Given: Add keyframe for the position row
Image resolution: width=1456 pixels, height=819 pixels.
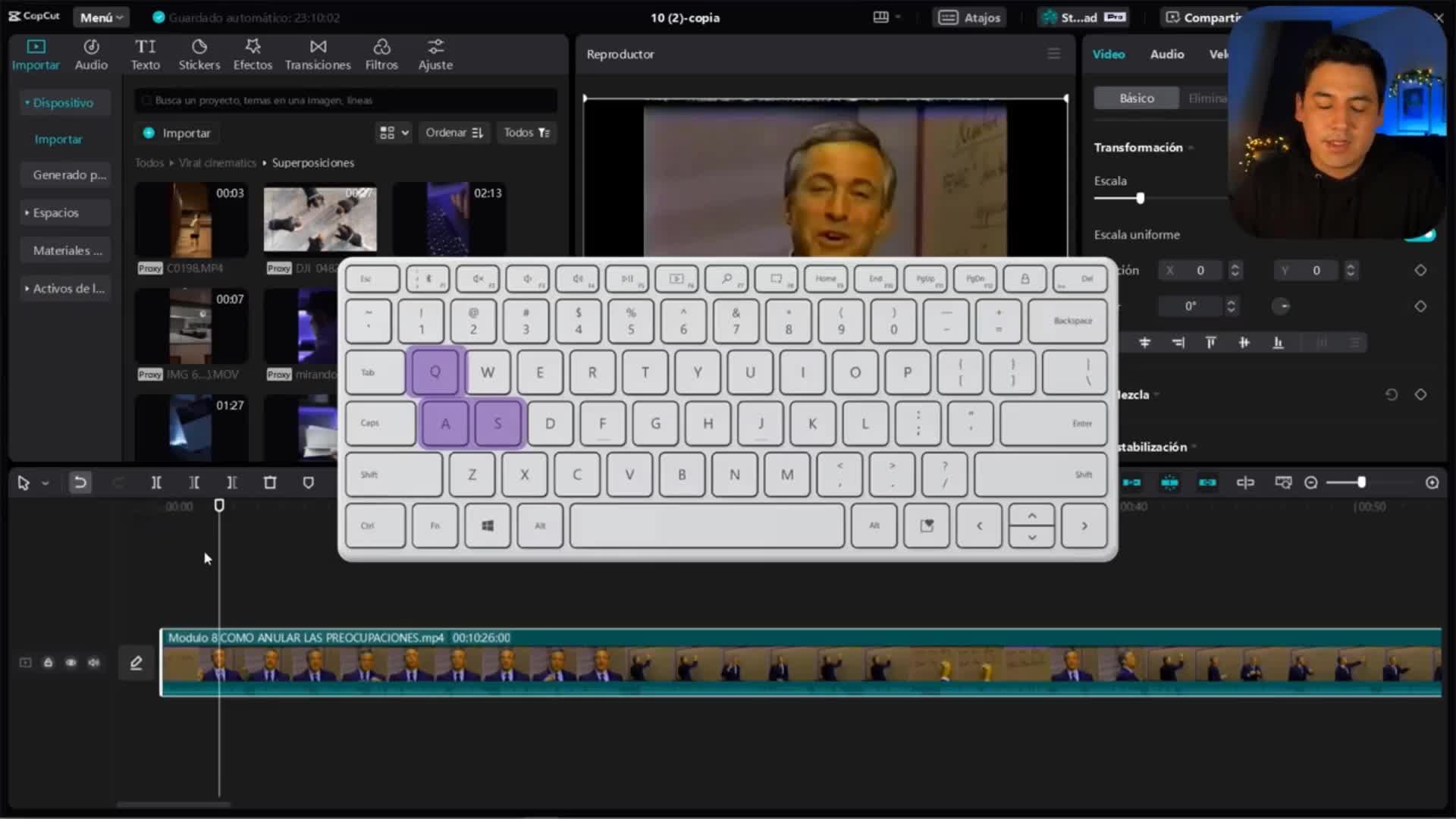Looking at the screenshot, I should tap(1421, 271).
